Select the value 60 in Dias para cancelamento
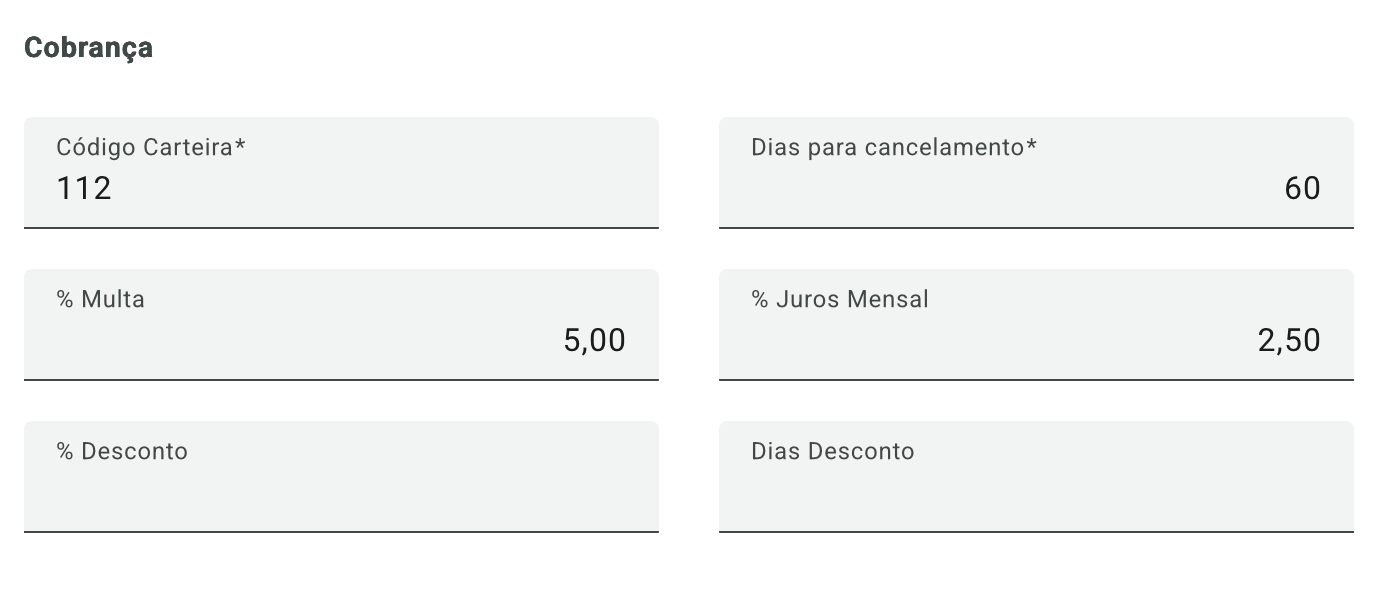The width and height of the screenshot is (1384, 592). point(1304,188)
